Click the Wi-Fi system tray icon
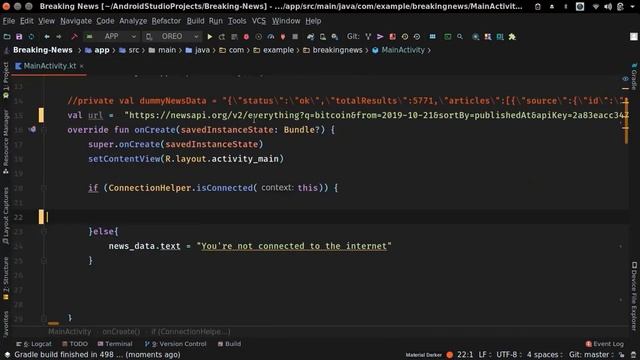Viewport: 640px width, 360px height. click(596, 7)
